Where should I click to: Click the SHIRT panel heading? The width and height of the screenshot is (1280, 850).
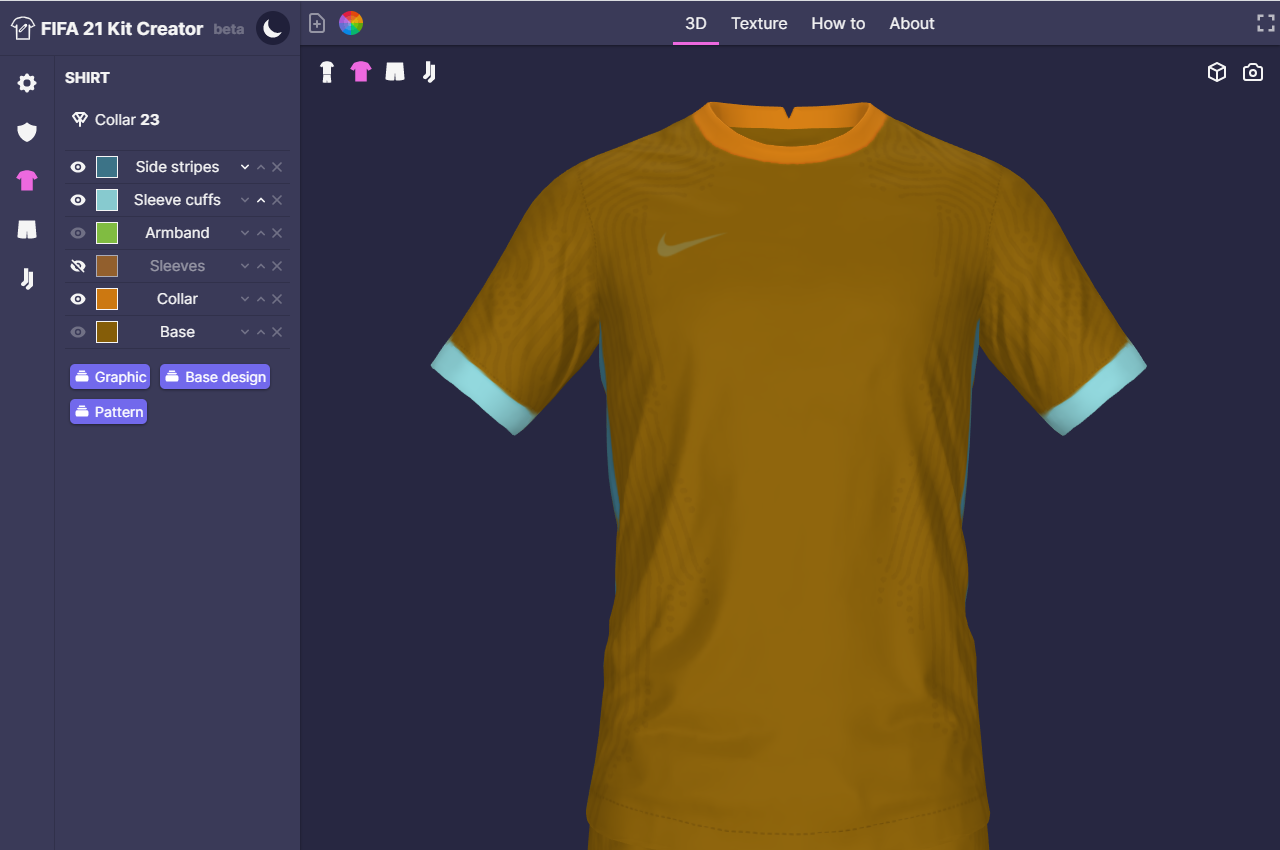click(87, 78)
